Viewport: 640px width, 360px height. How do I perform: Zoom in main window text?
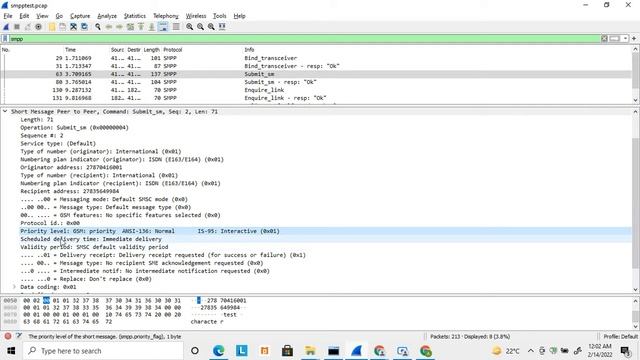pos(190,27)
